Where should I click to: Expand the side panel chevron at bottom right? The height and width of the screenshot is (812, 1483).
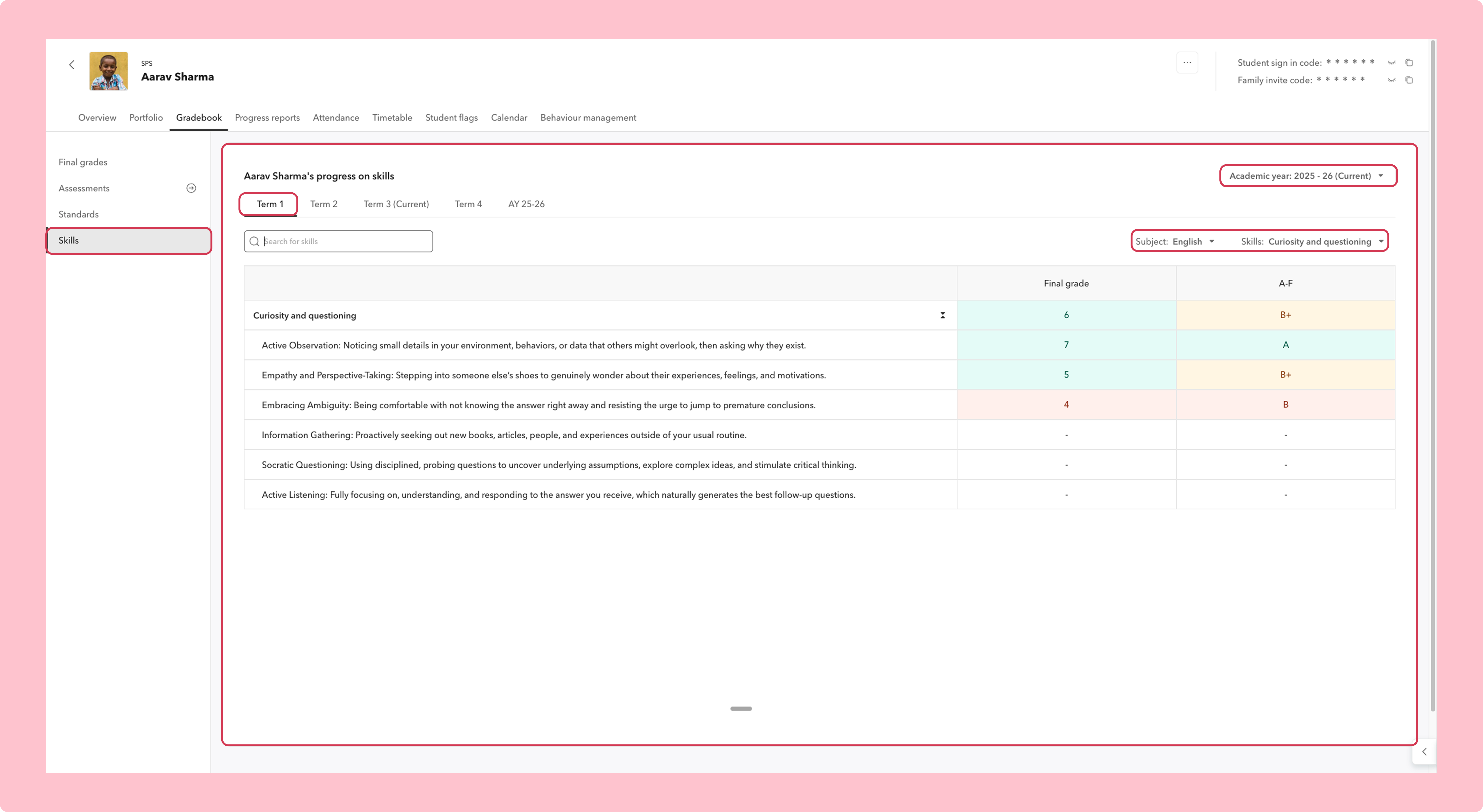[1424, 751]
